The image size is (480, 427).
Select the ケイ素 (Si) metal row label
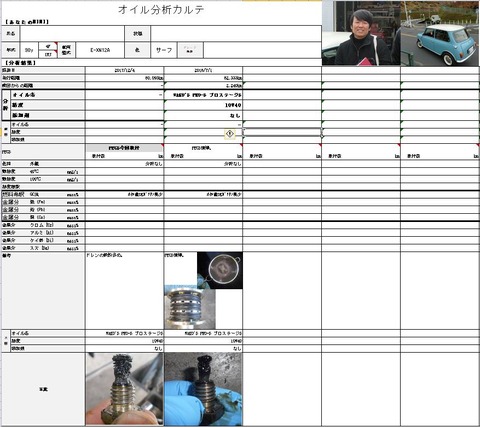(x=43, y=240)
